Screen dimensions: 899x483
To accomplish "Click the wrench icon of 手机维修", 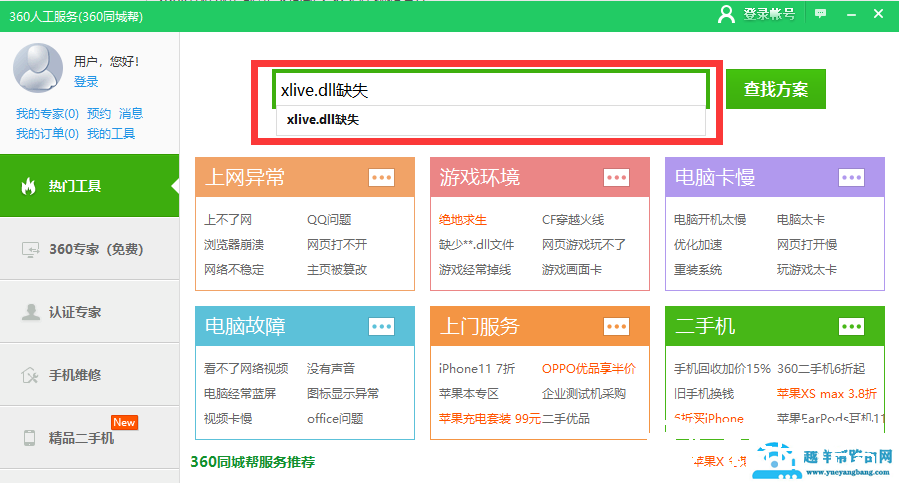I will click(30, 375).
